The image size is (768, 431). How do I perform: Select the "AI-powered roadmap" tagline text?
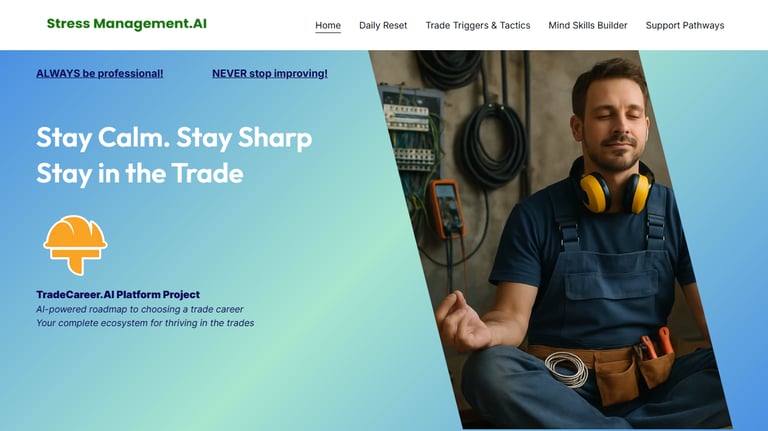point(140,310)
